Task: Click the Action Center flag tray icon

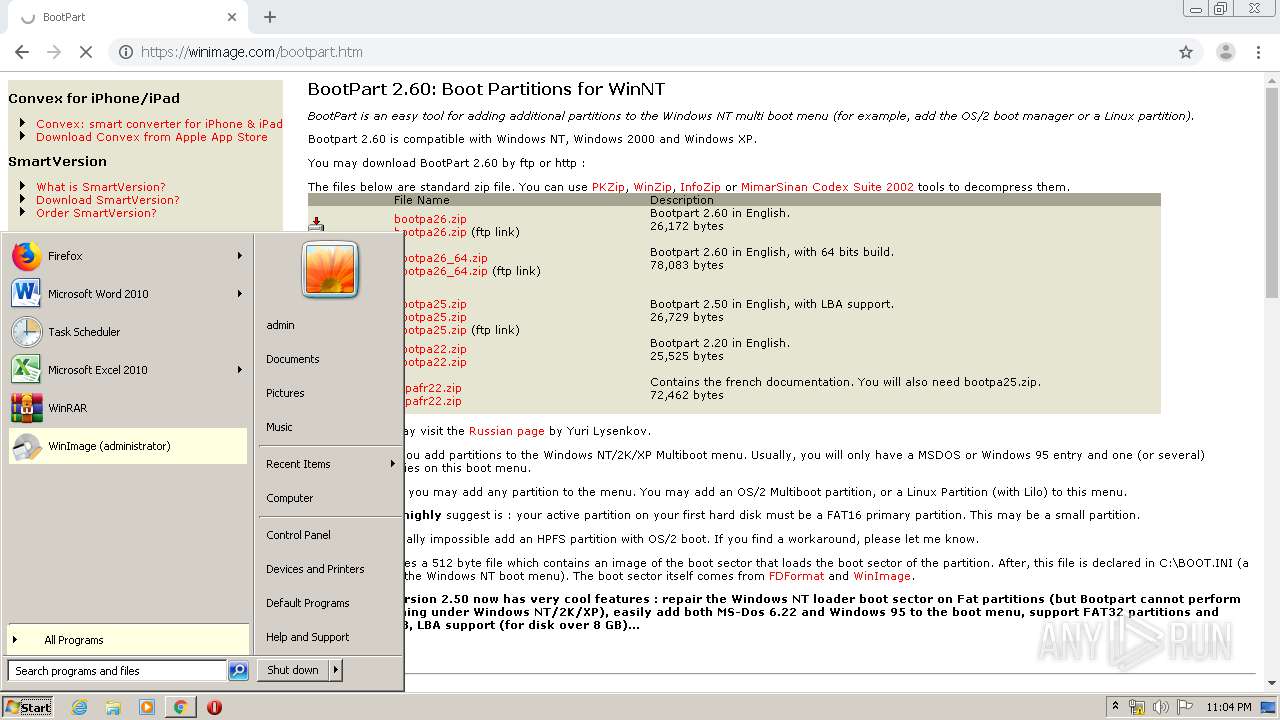Action: [x=1184, y=707]
